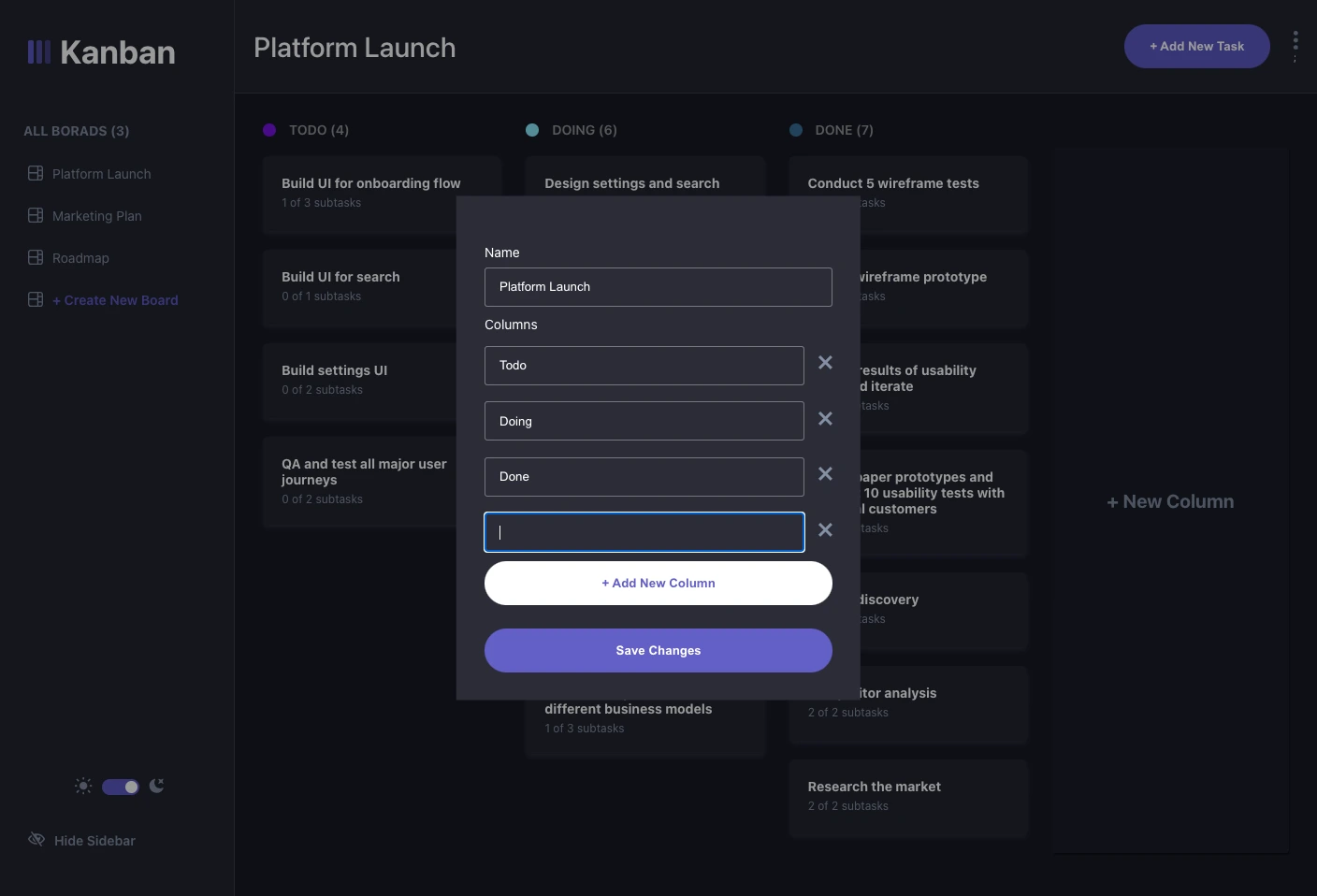This screenshot has width=1317, height=896.
Task: Click the blue DONE column color dot
Action: point(796,130)
